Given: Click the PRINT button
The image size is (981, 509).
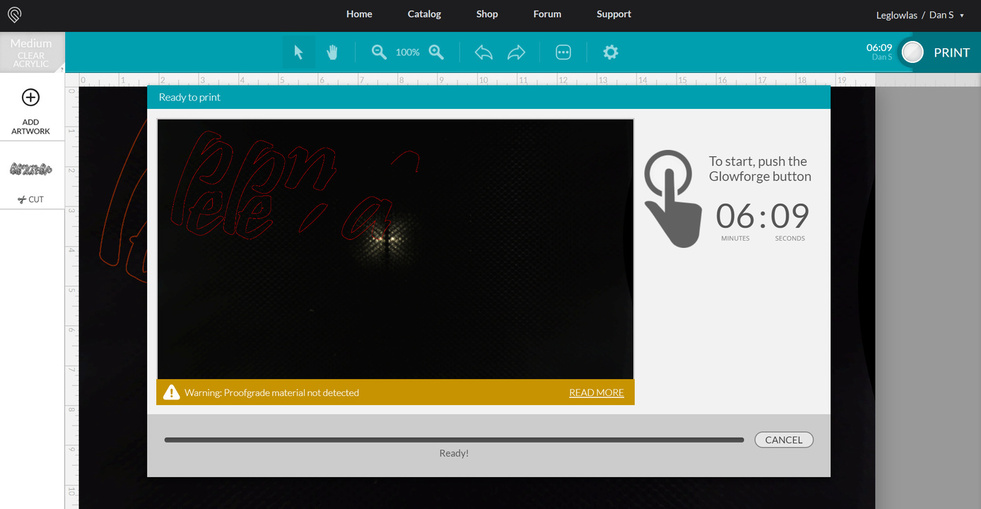Looking at the screenshot, I should click(952, 53).
